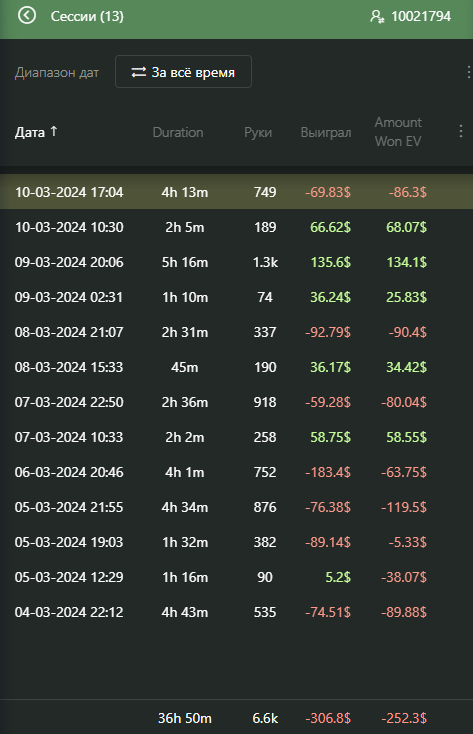This screenshot has width=473, height=734.
Task: Open column options three-dot menu in table header
Action: tap(461, 131)
